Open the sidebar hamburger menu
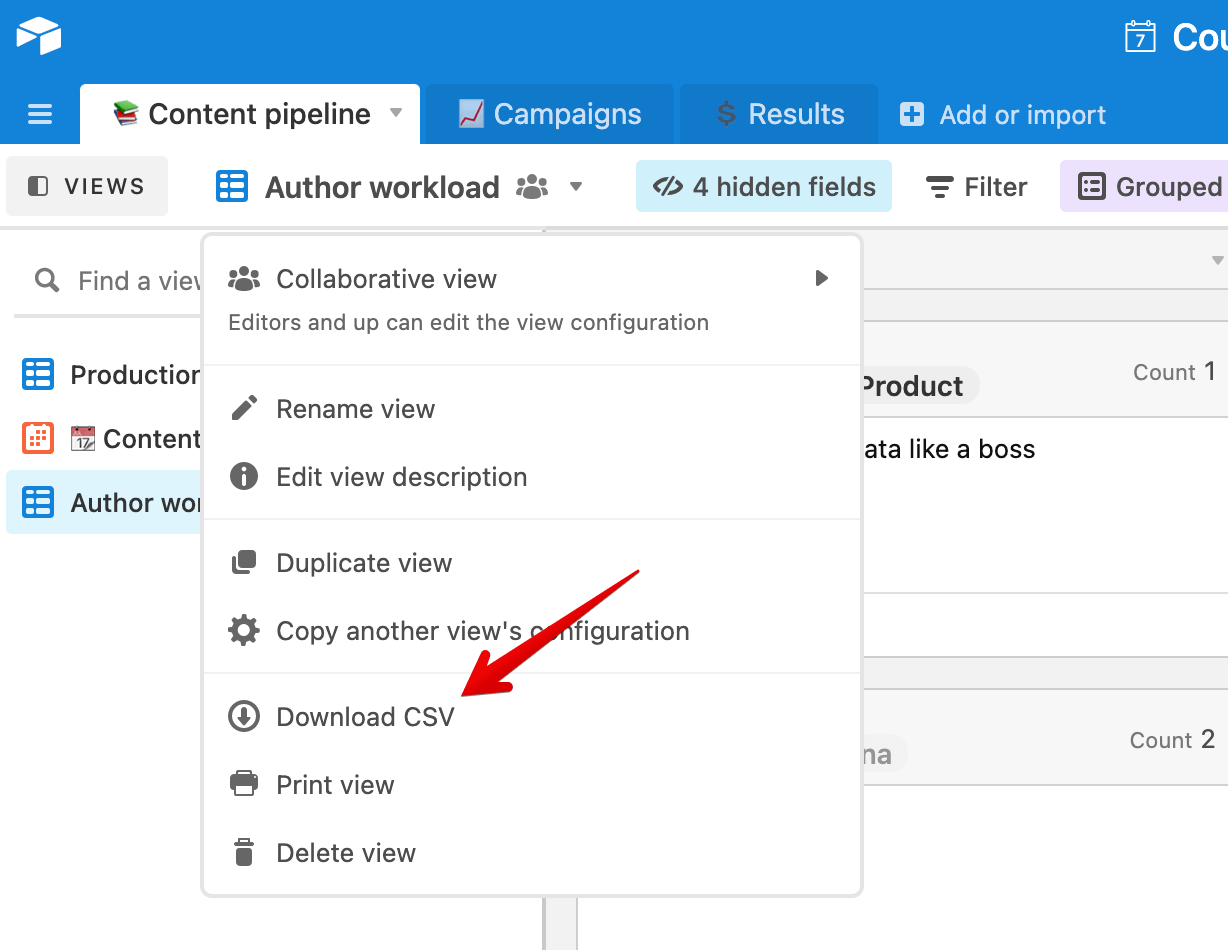Screen dimensions: 1228x950 pyautogui.click(x=40, y=114)
